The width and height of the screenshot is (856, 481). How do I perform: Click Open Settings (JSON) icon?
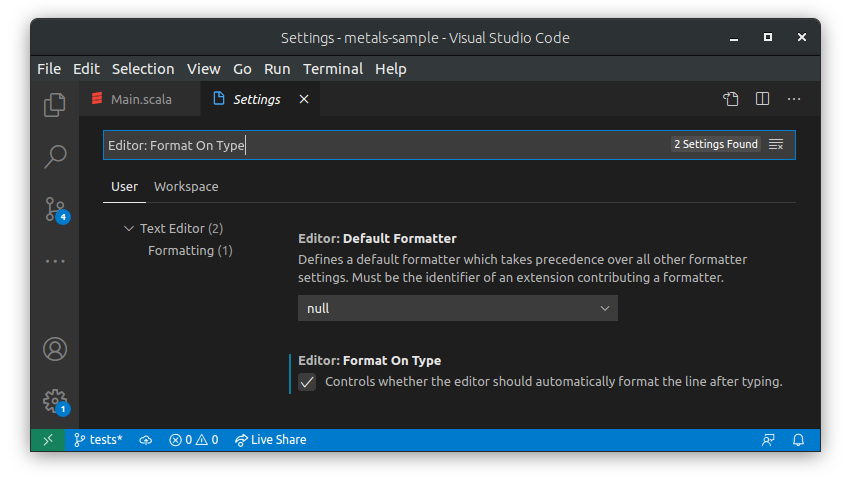click(x=731, y=99)
